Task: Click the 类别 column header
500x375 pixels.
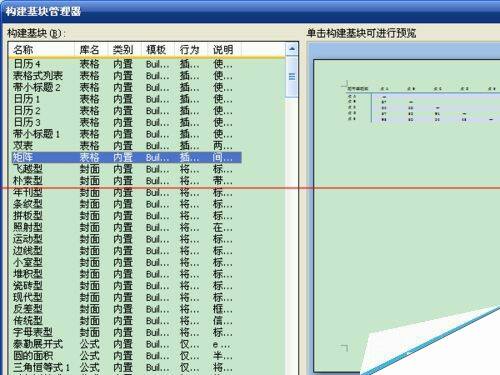Action: coord(124,50)
